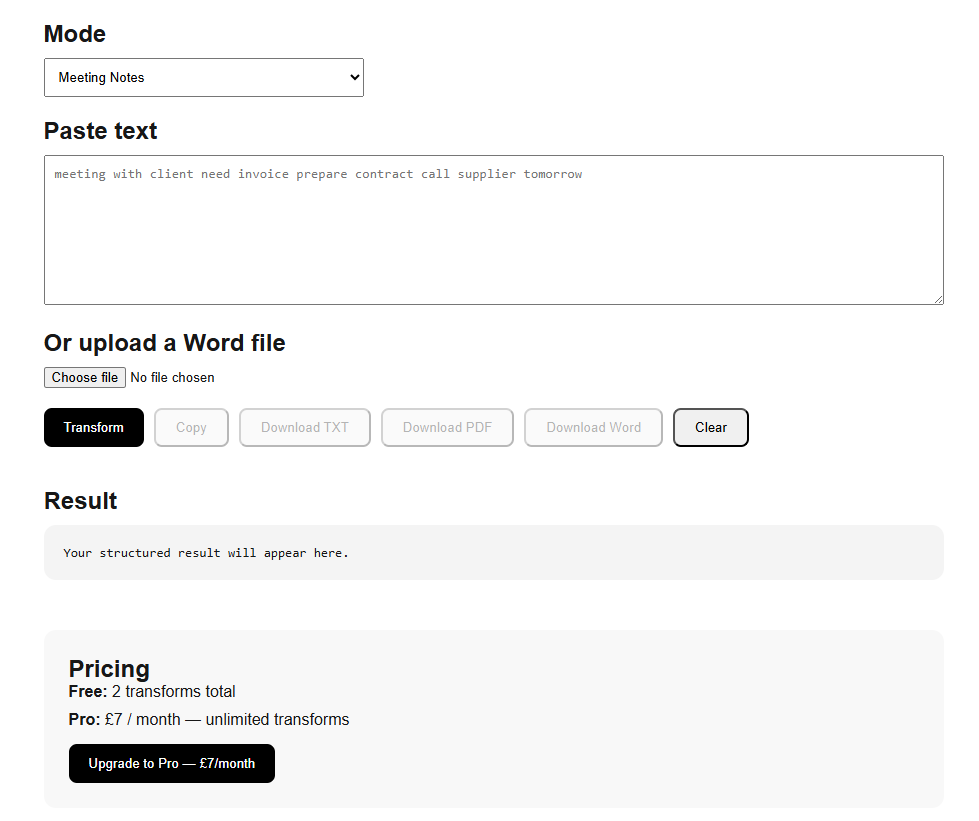Click Download PDF to export the result

(447, 427)
